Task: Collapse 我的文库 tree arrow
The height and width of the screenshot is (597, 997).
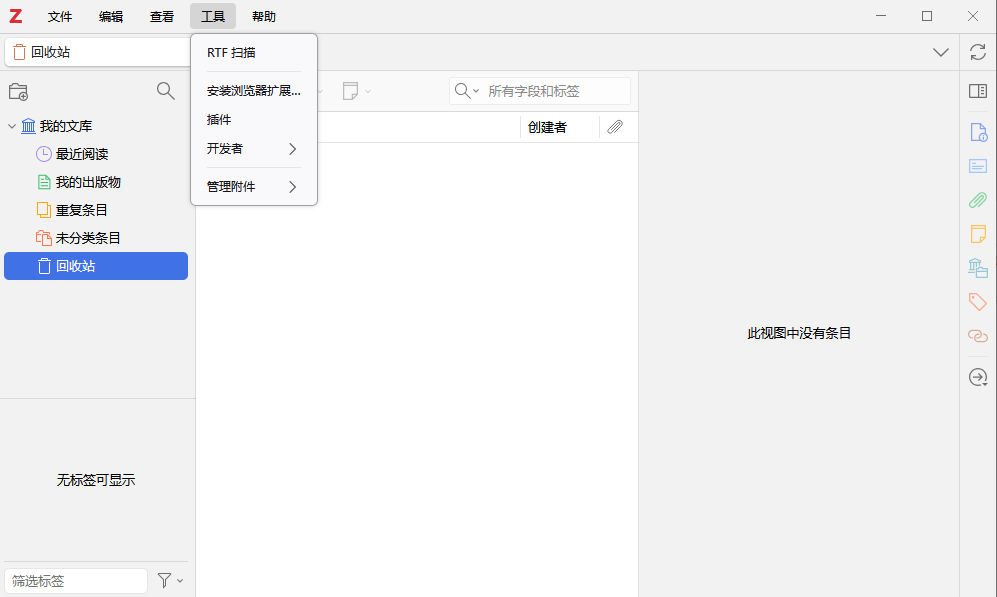Action: click(11, 126)
